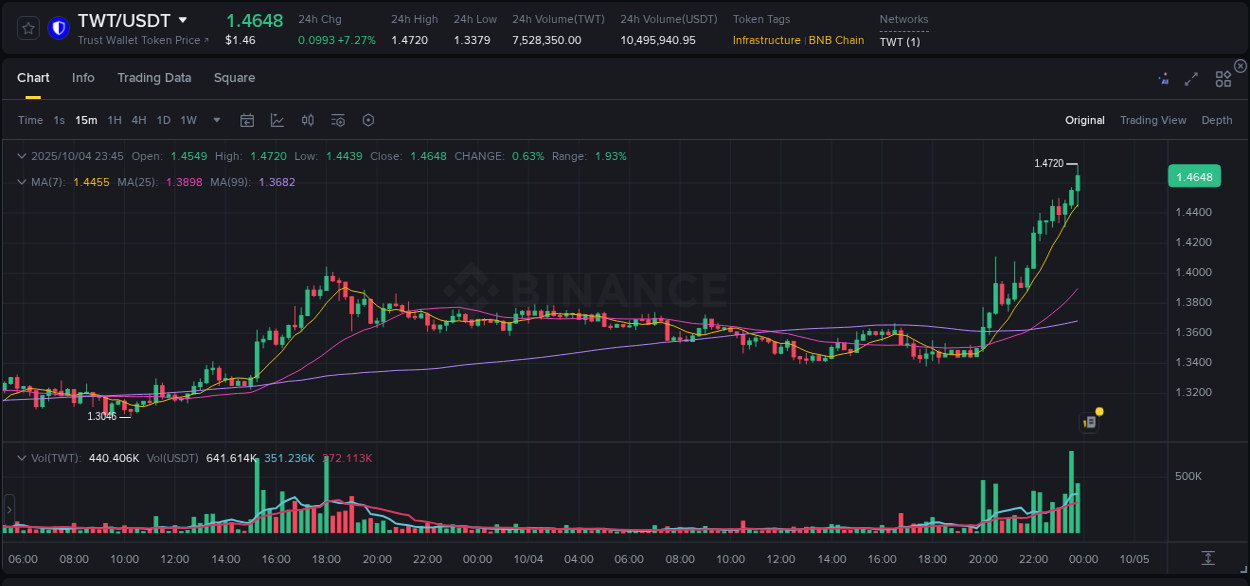Collapse the Vol(TWT) indicator panel
Viewport: 1250px width, 586px height.
click(21, 457)
